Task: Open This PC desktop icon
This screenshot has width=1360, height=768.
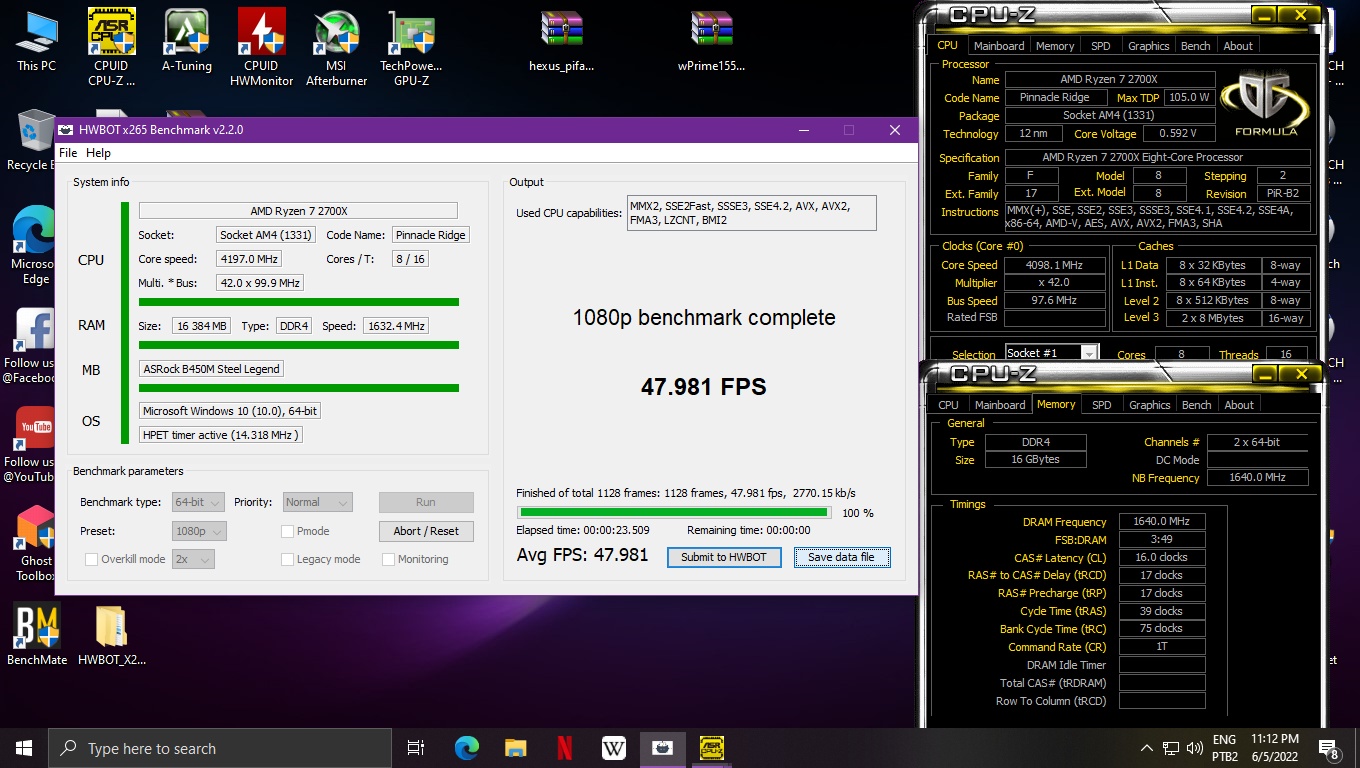Action: [36, 41]
